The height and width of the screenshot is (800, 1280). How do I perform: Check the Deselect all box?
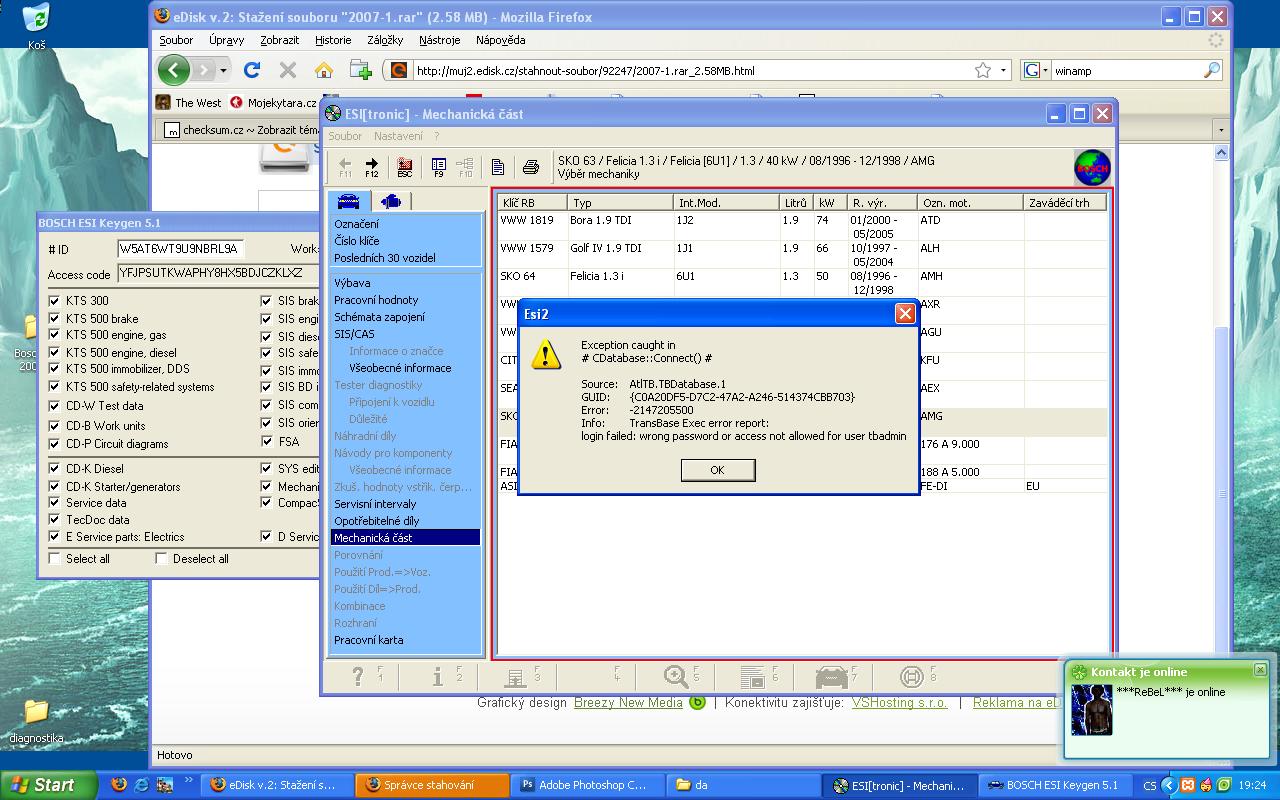pos(161,559)
